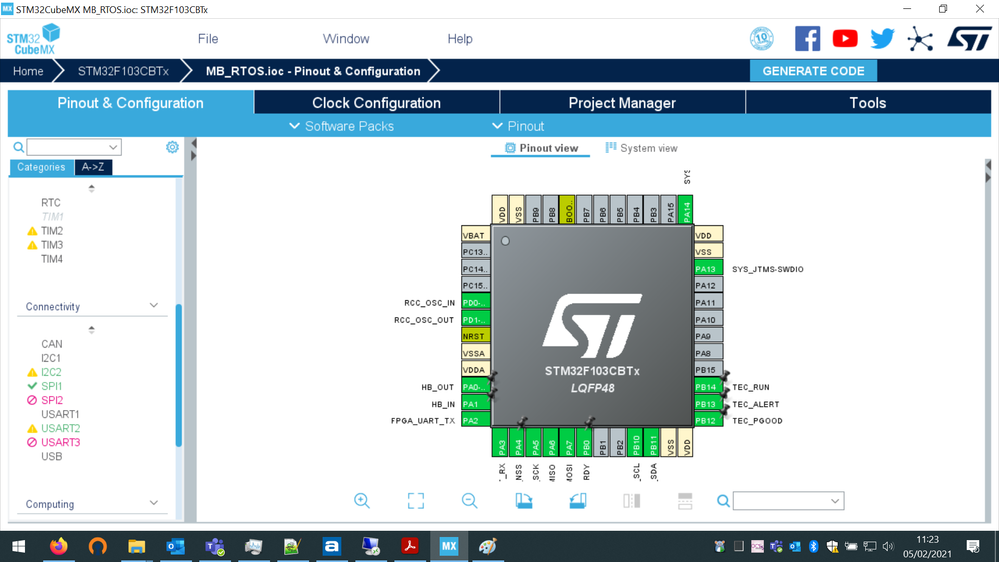Select the PA2 FPGA_UART_TX pin
This screenshot has width=999, height=562.
coord(475,421)
